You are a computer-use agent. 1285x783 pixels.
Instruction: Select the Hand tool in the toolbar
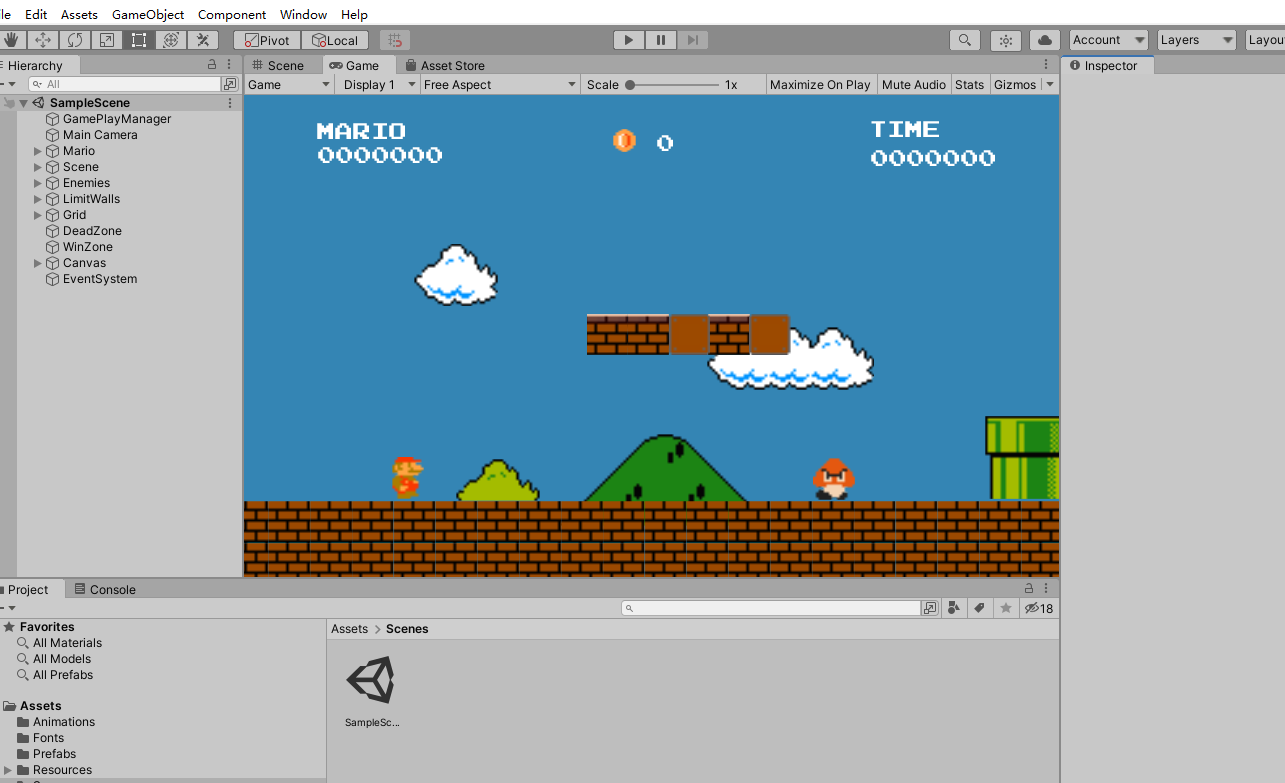(12, 40)
